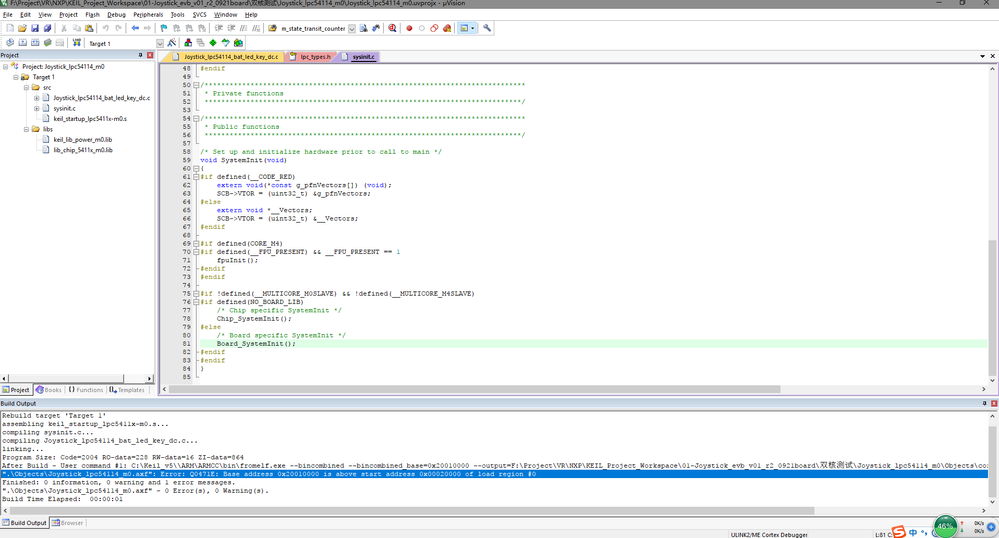Image resolution: width=999 pixels, height=538 pixels.
Task: Collapse the code fold at line 75
Action: coord(196,294)
